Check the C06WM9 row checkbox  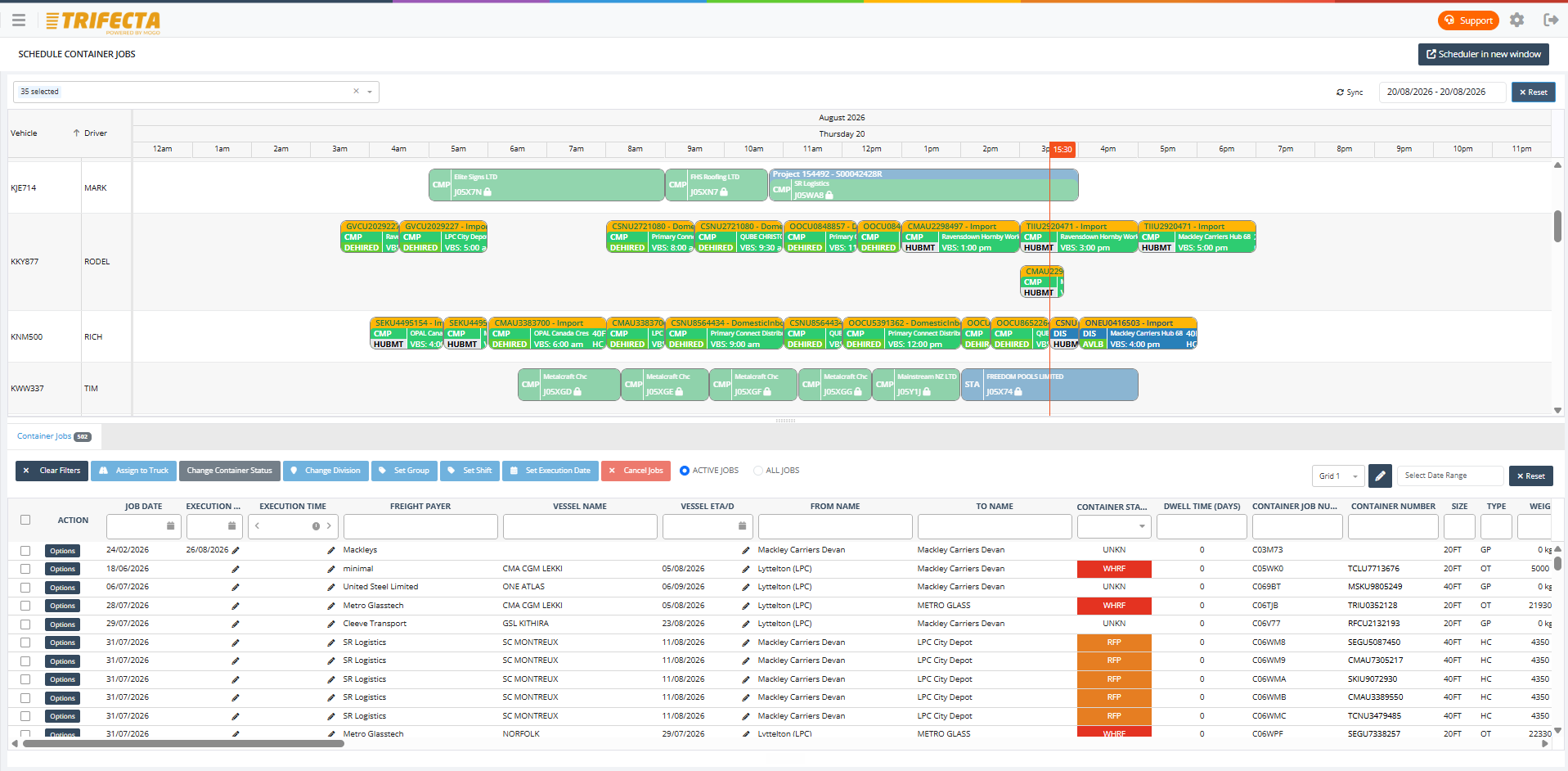pyautogui.click(x=25, y=661)
